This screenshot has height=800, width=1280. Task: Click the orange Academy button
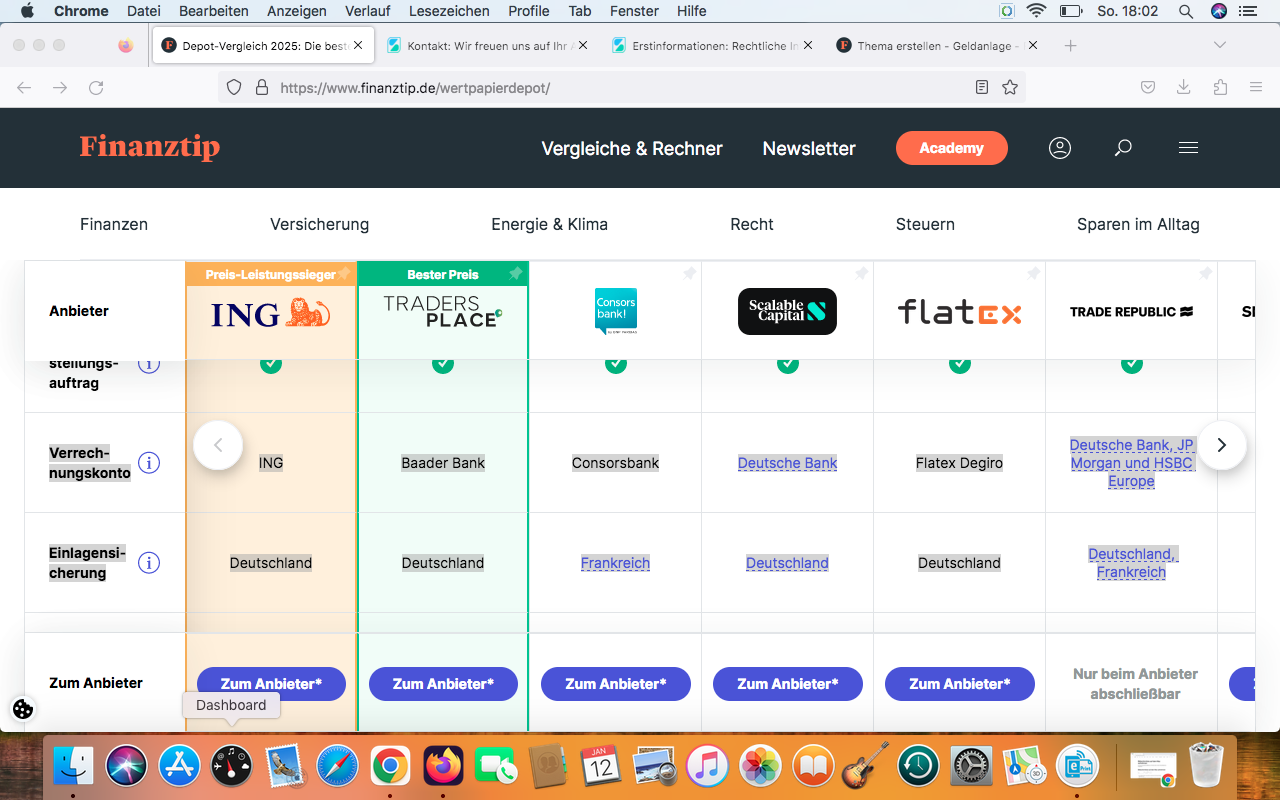point(951,148)
